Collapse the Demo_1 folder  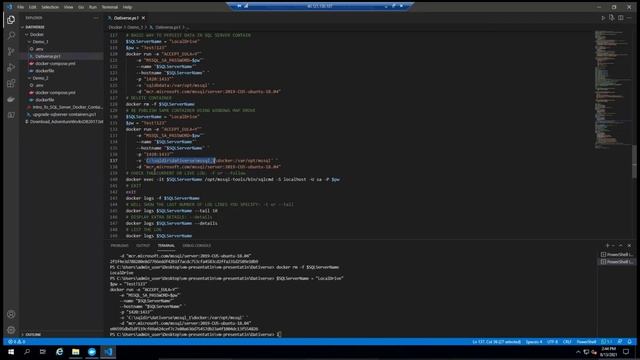click(x=40, y=42)
